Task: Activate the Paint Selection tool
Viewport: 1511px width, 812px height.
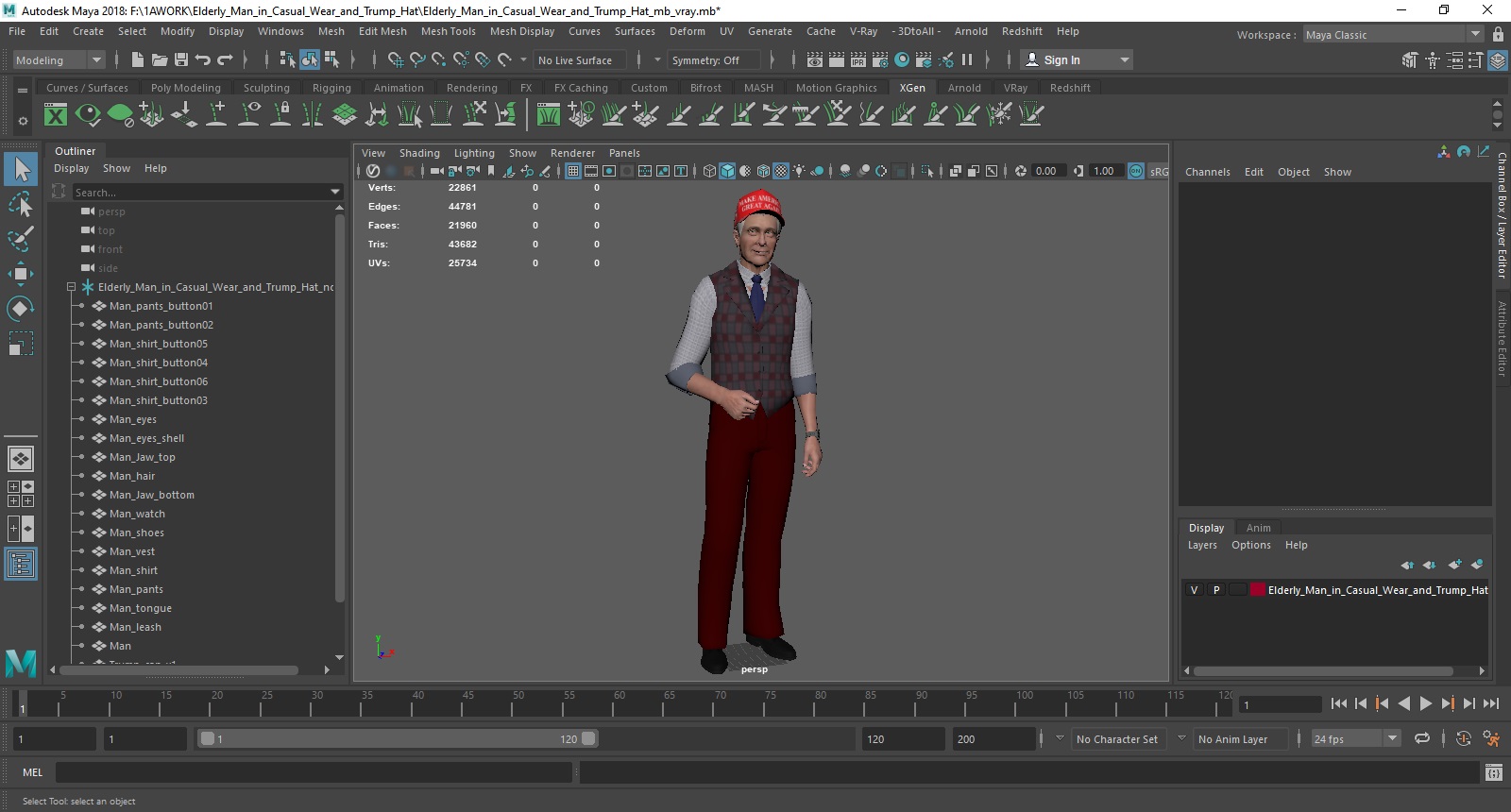Action: (x=21, y=239)
